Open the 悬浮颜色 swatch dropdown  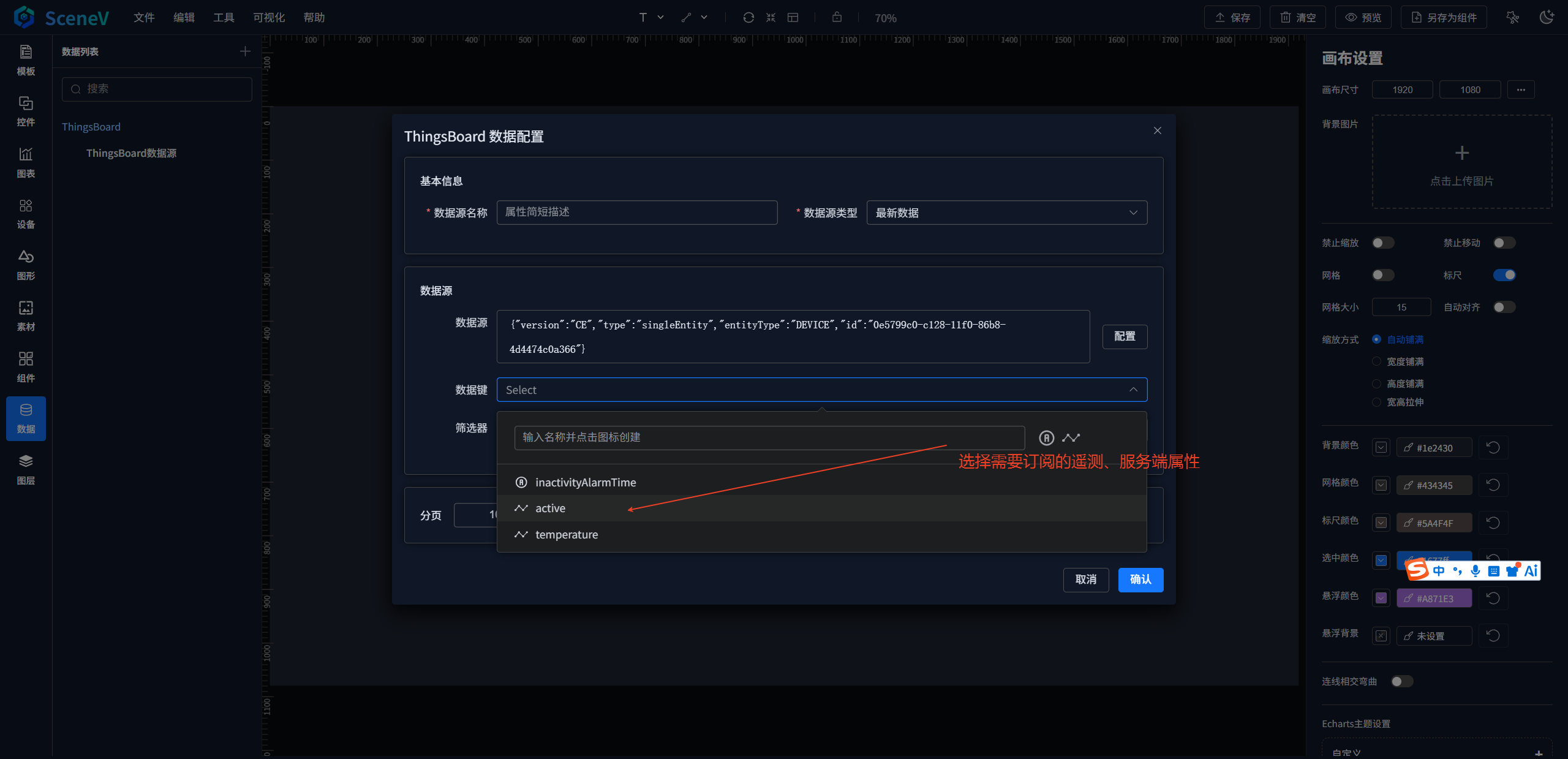pyautogui.click(x=1381, y=599)
